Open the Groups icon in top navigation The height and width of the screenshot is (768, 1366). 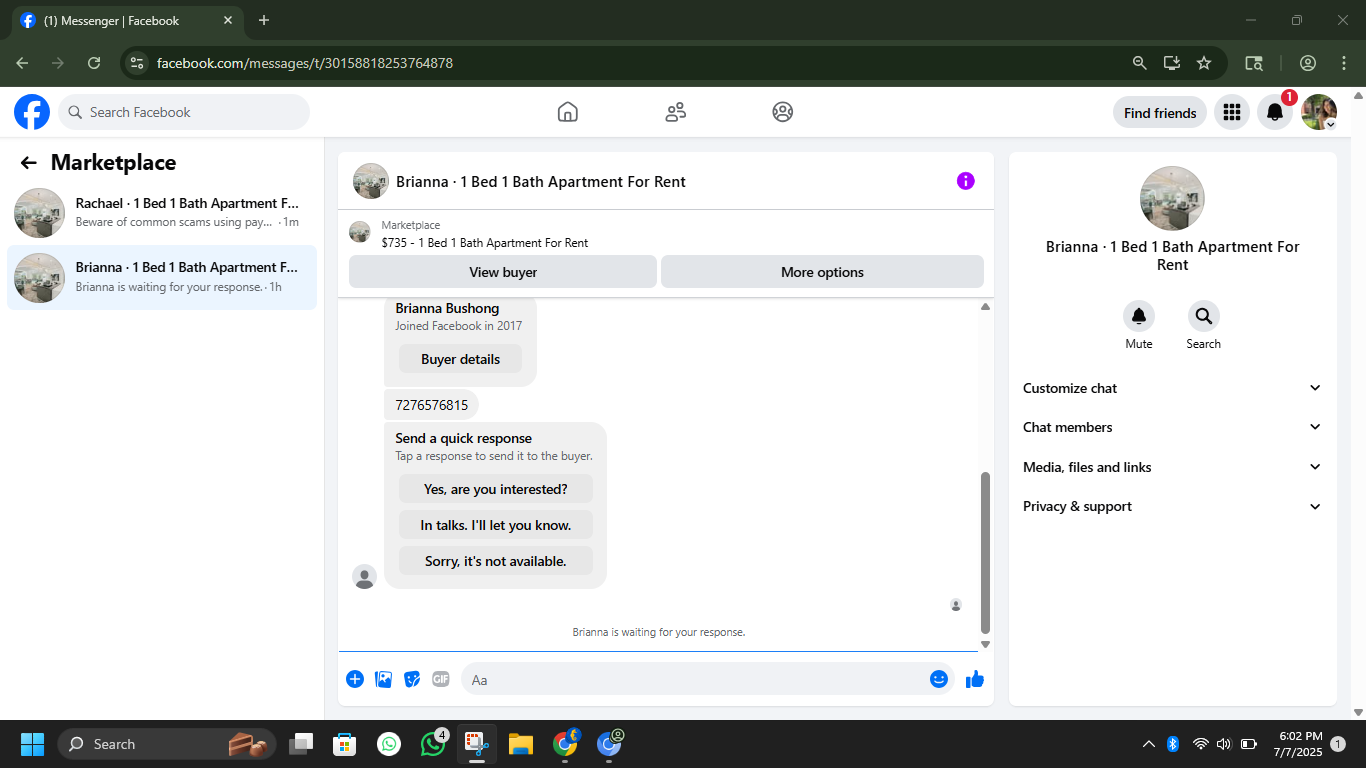783,112
